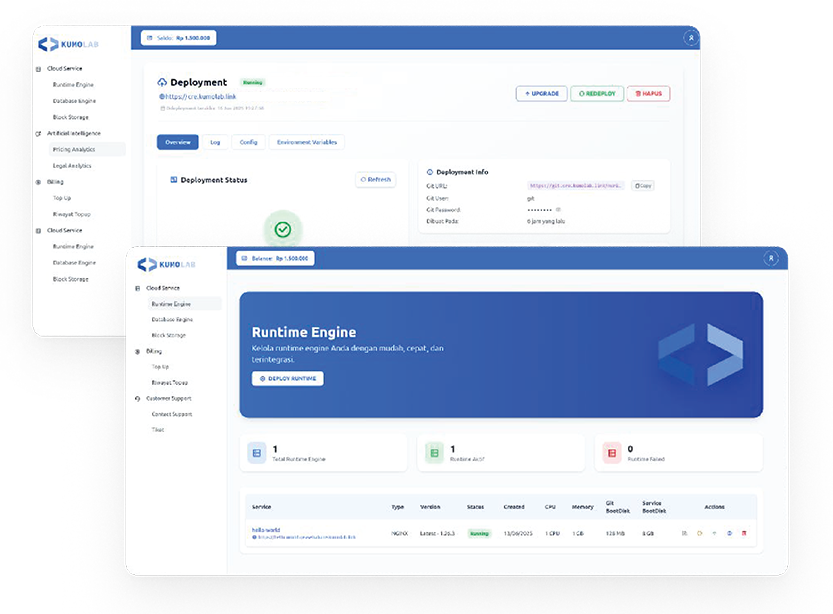Screen dimensions: 833x614
Task: Click the orange restart icon in Actions column
Action: pos(700,533)
